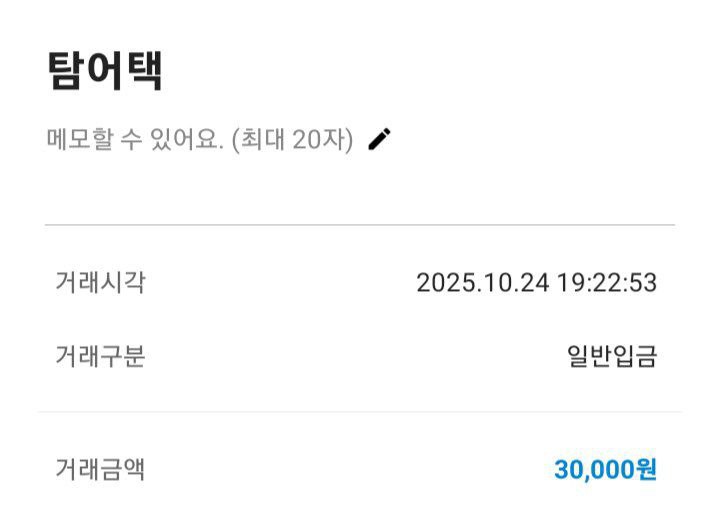Click the '거래시각' label
Screen dimensions: 720x520
(x=100, y=283)
